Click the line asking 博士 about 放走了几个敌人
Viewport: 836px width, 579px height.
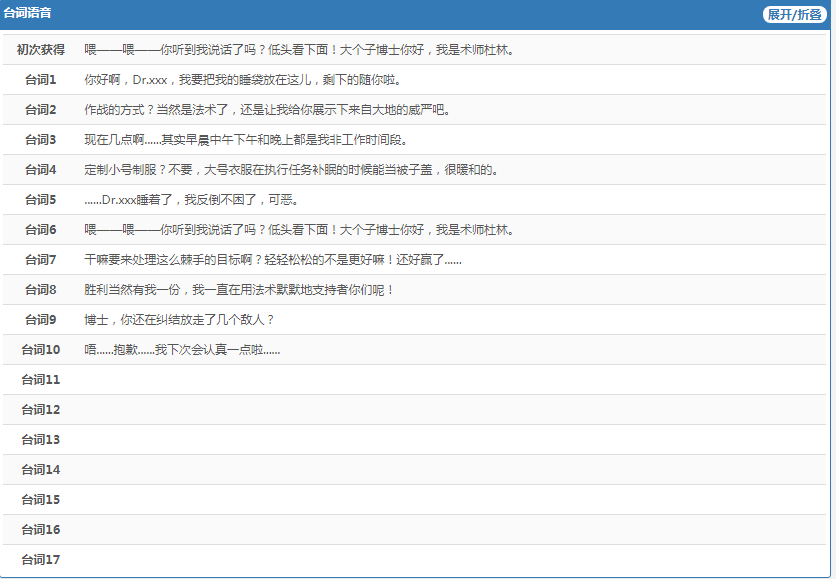pos(179,320)
